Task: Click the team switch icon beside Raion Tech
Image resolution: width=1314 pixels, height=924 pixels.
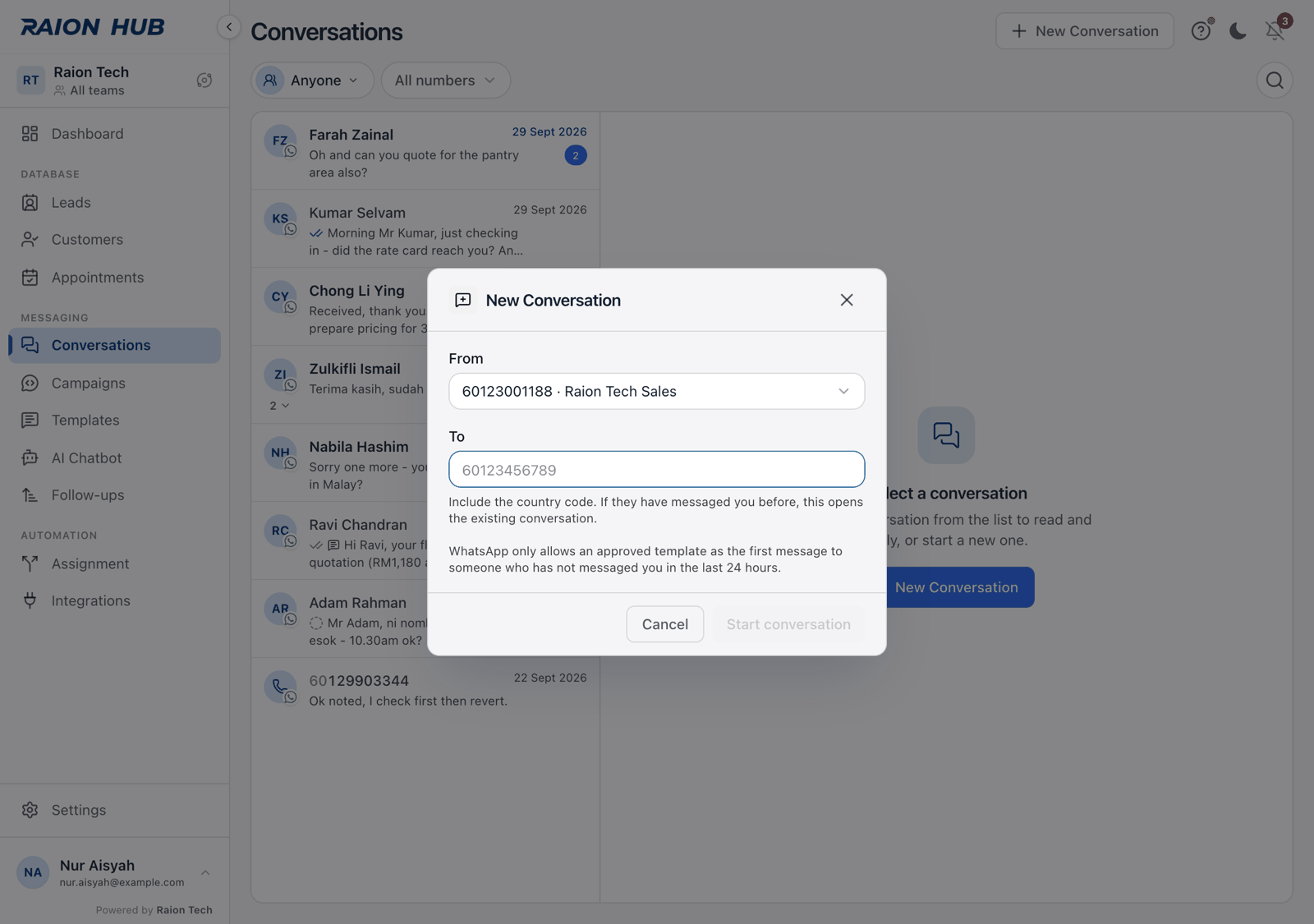Action: coord(204,80)
